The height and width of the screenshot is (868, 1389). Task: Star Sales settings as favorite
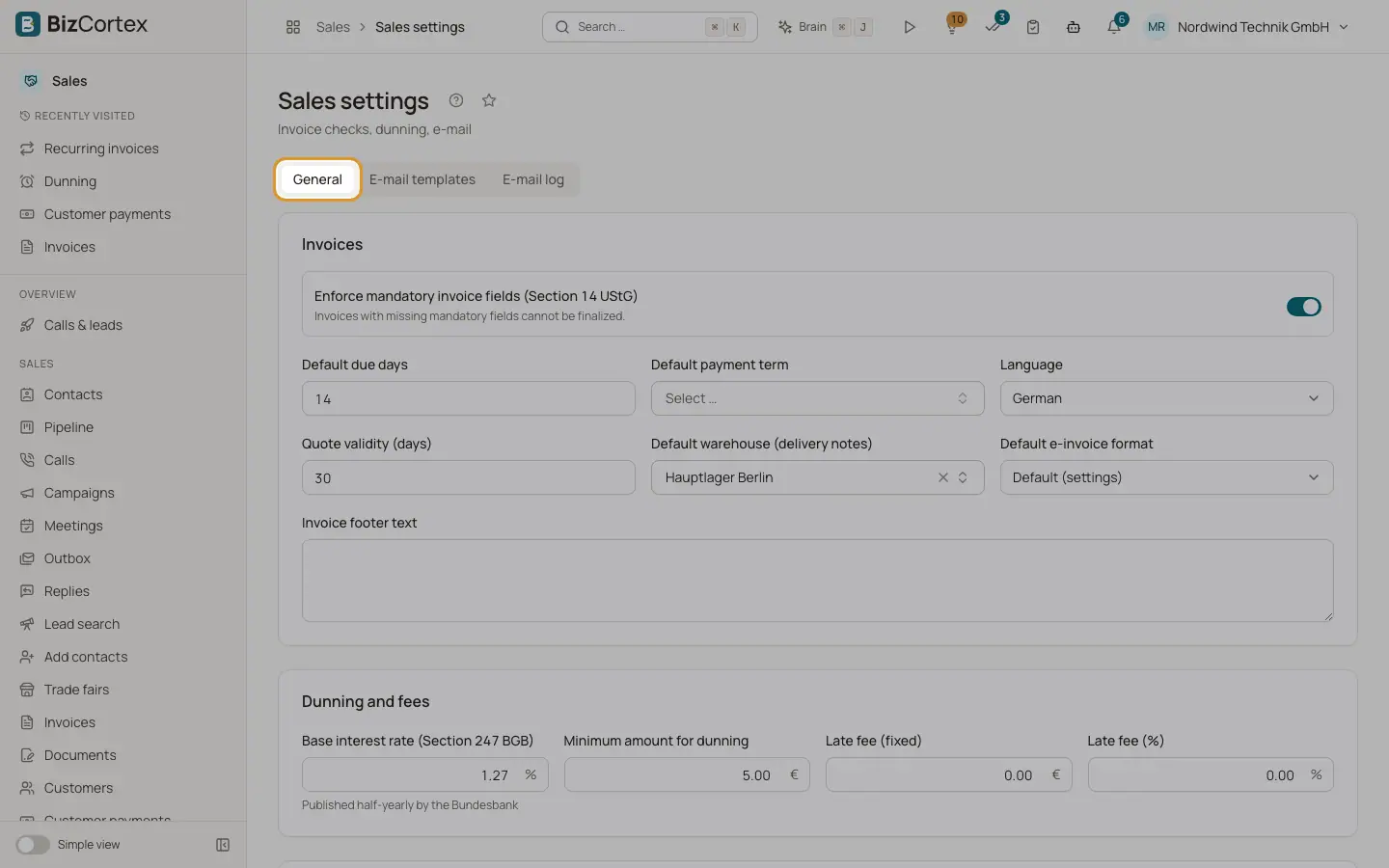click(489, 100)
